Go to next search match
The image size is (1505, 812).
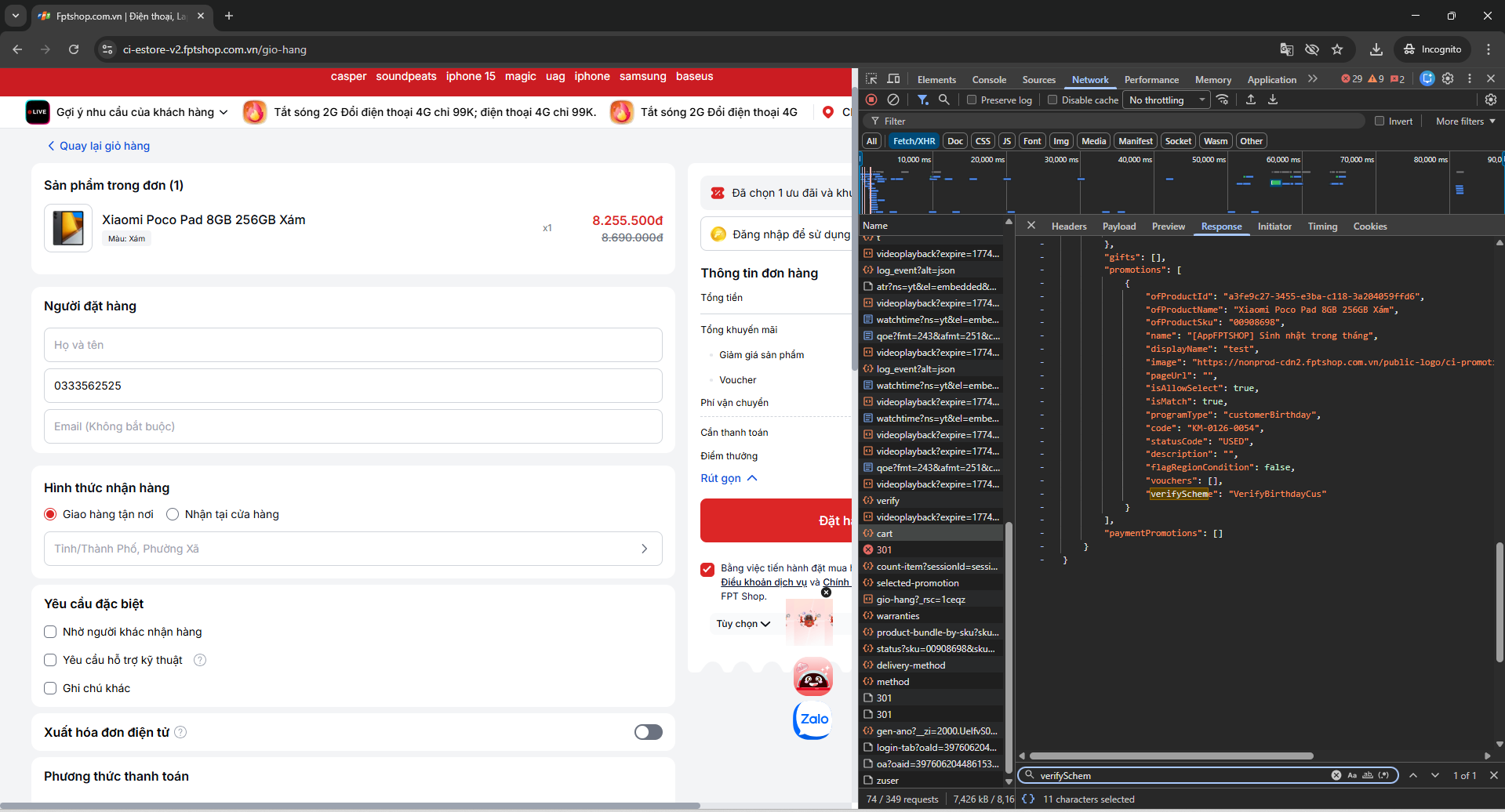point(1435,775)
